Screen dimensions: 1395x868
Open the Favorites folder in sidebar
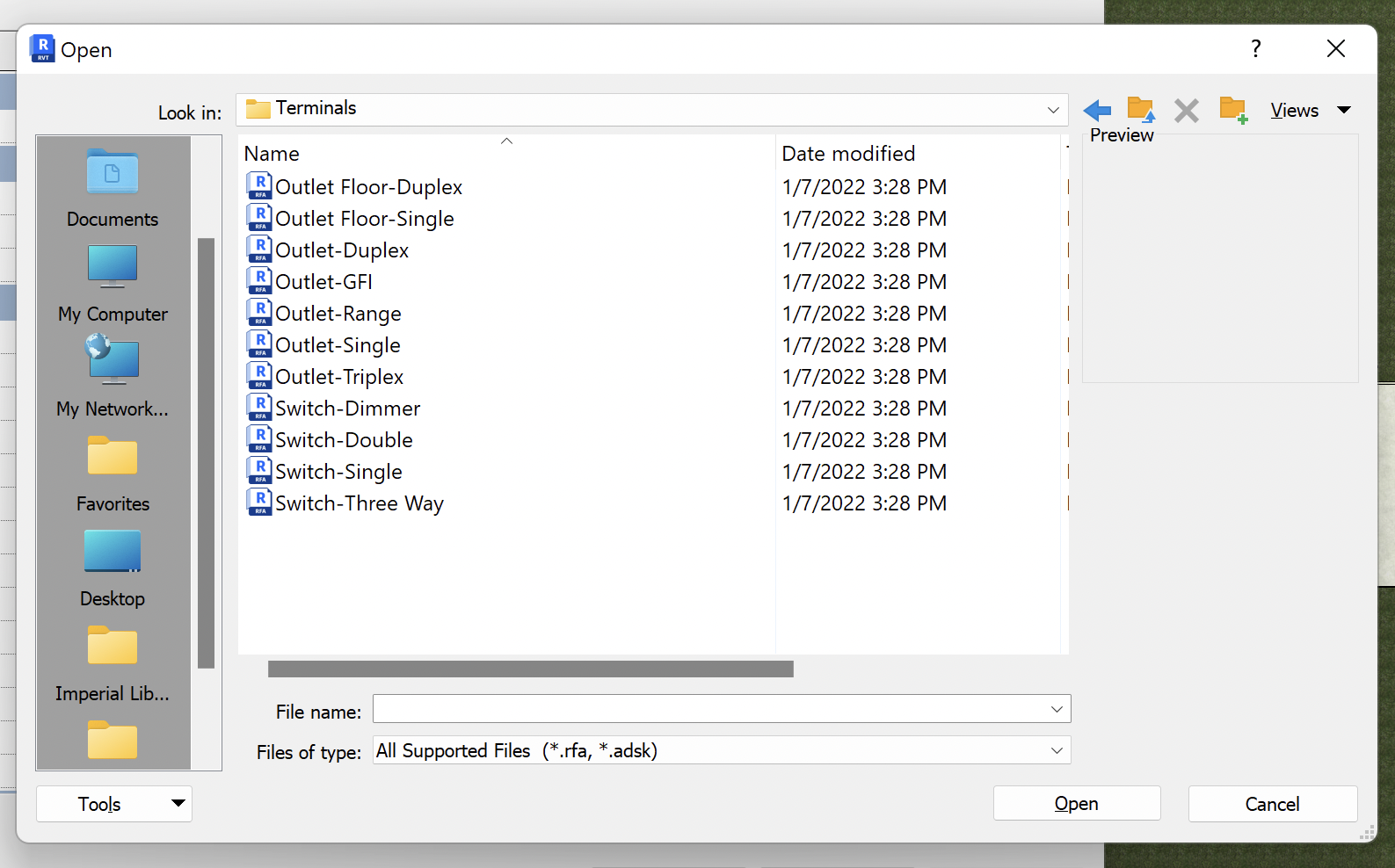coord(113,474)
